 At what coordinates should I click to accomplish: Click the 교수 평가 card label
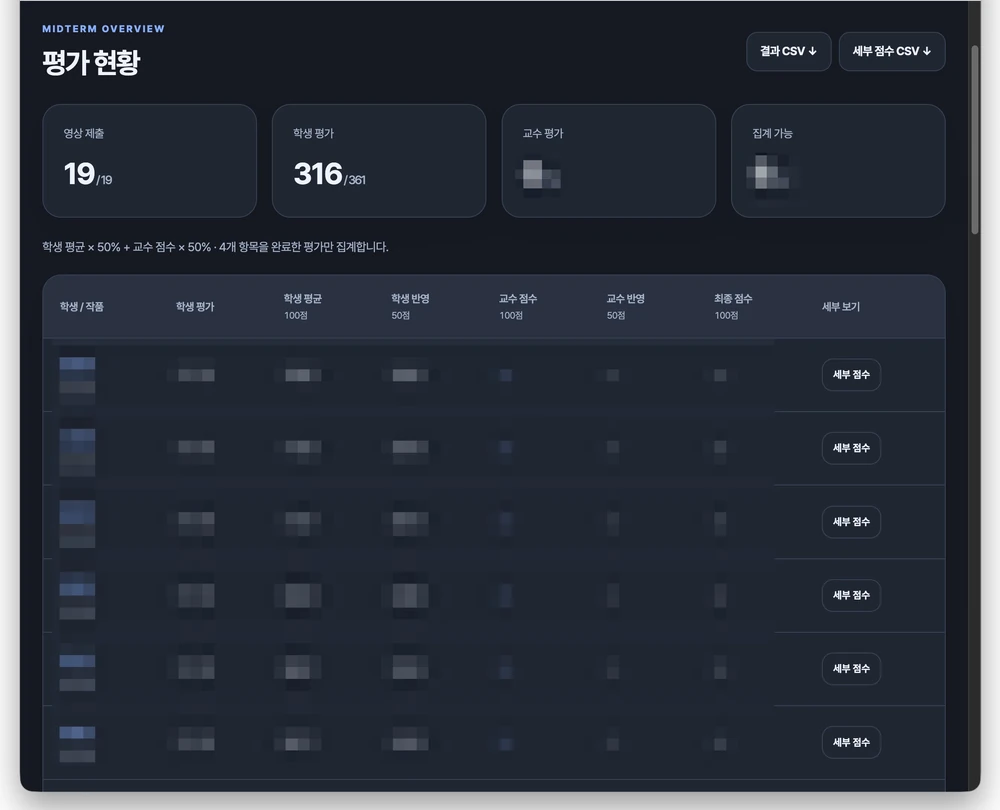tap(543, 133)
